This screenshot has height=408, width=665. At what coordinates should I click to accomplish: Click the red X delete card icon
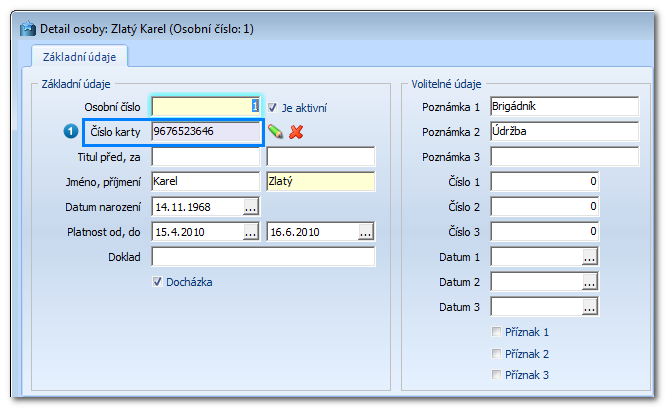(296, 131)
